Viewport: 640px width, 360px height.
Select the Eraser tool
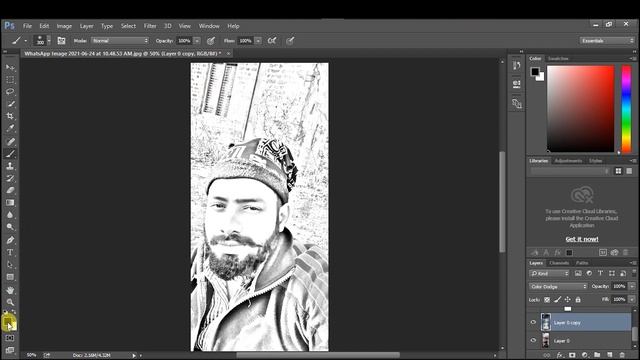click(x=10, y=190)
